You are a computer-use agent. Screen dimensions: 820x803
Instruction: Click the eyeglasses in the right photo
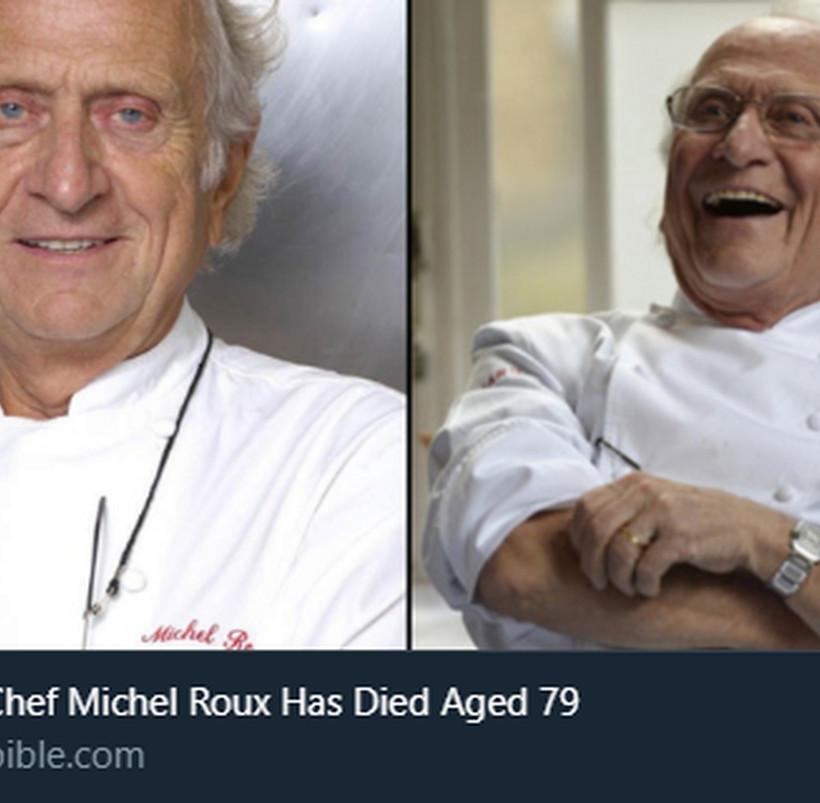pyautogui.click(x=743, y=116)
